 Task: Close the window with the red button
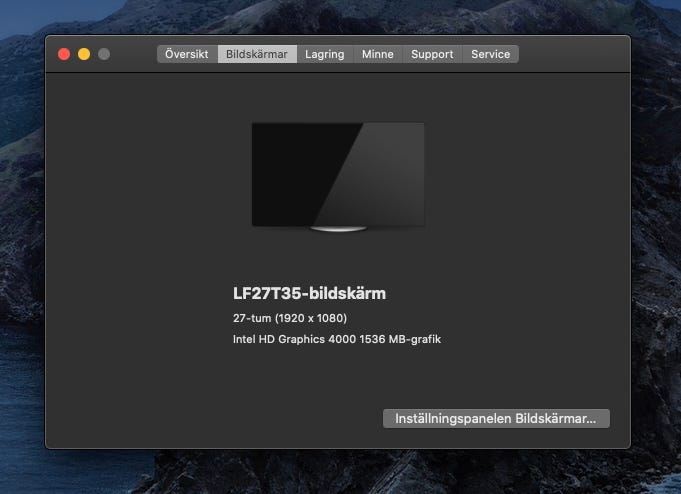pyautogui.click(x=64, y=54)
